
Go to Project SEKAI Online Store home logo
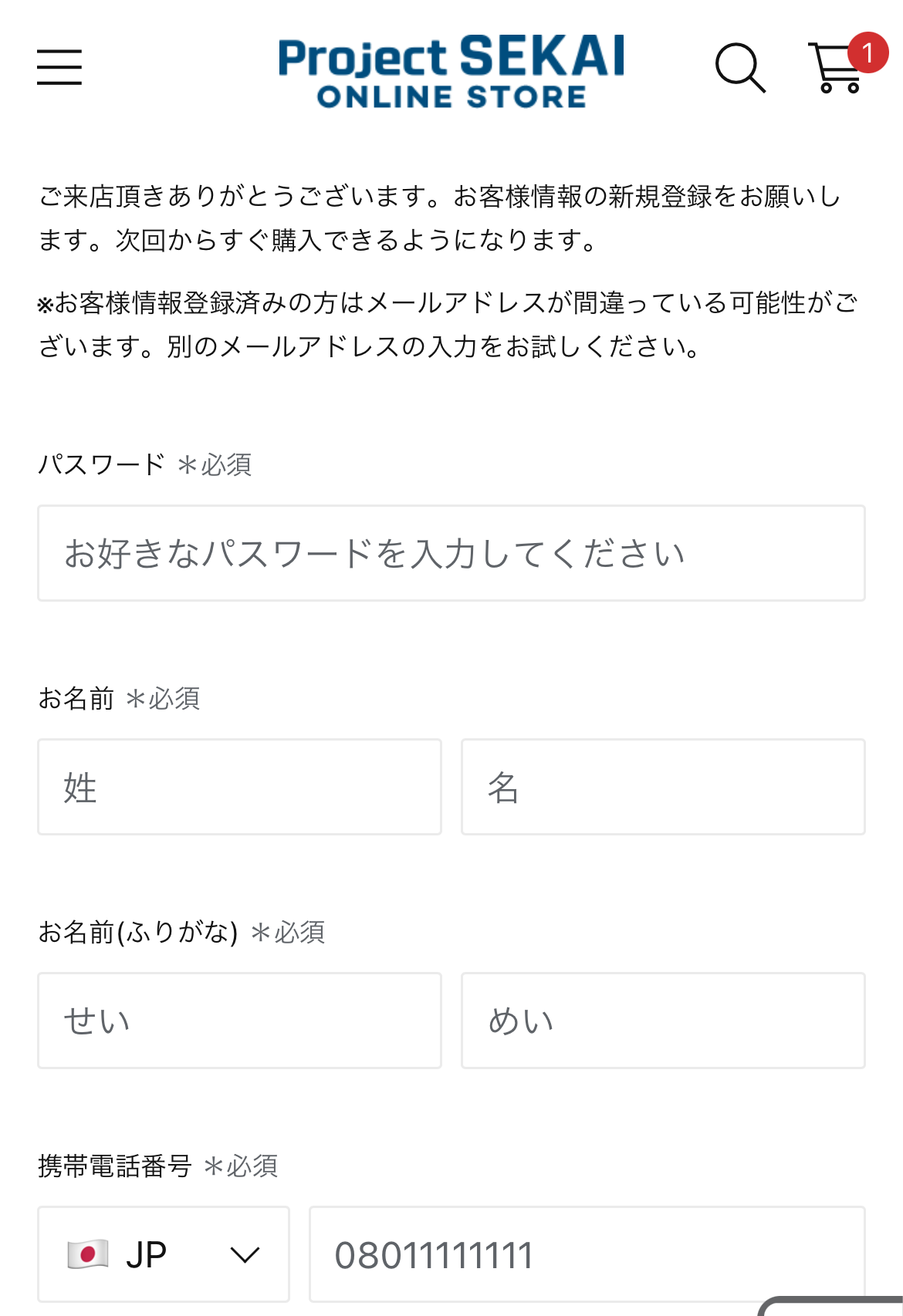451,71
